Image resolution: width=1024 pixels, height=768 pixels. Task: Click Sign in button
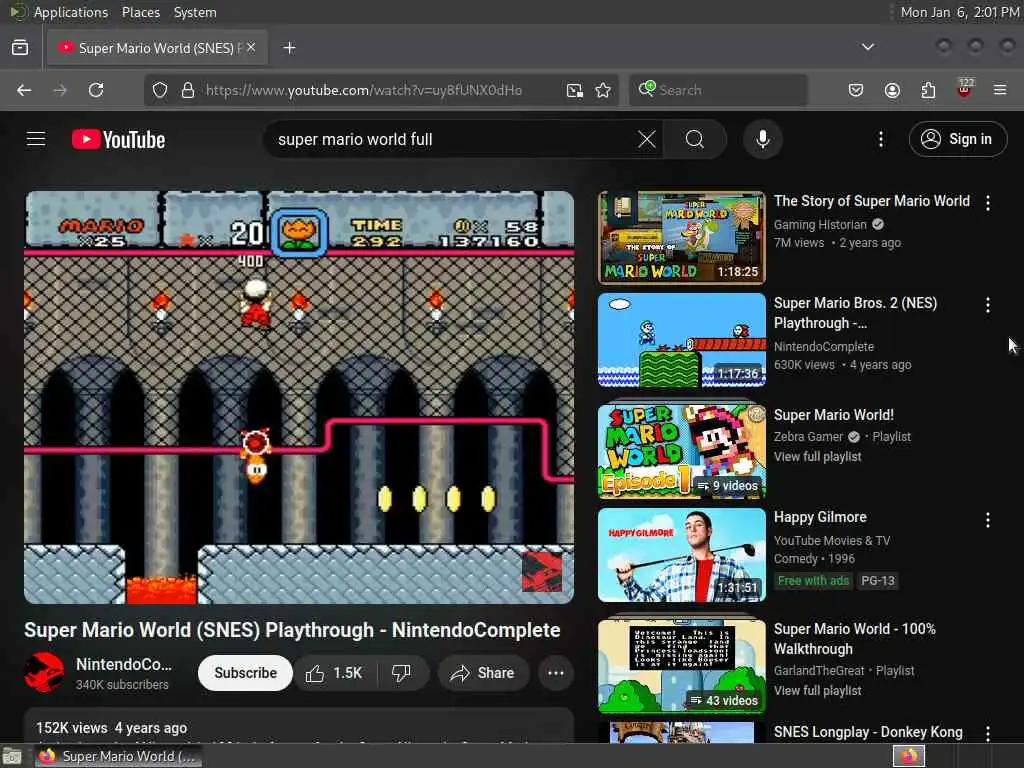[957, 139]
